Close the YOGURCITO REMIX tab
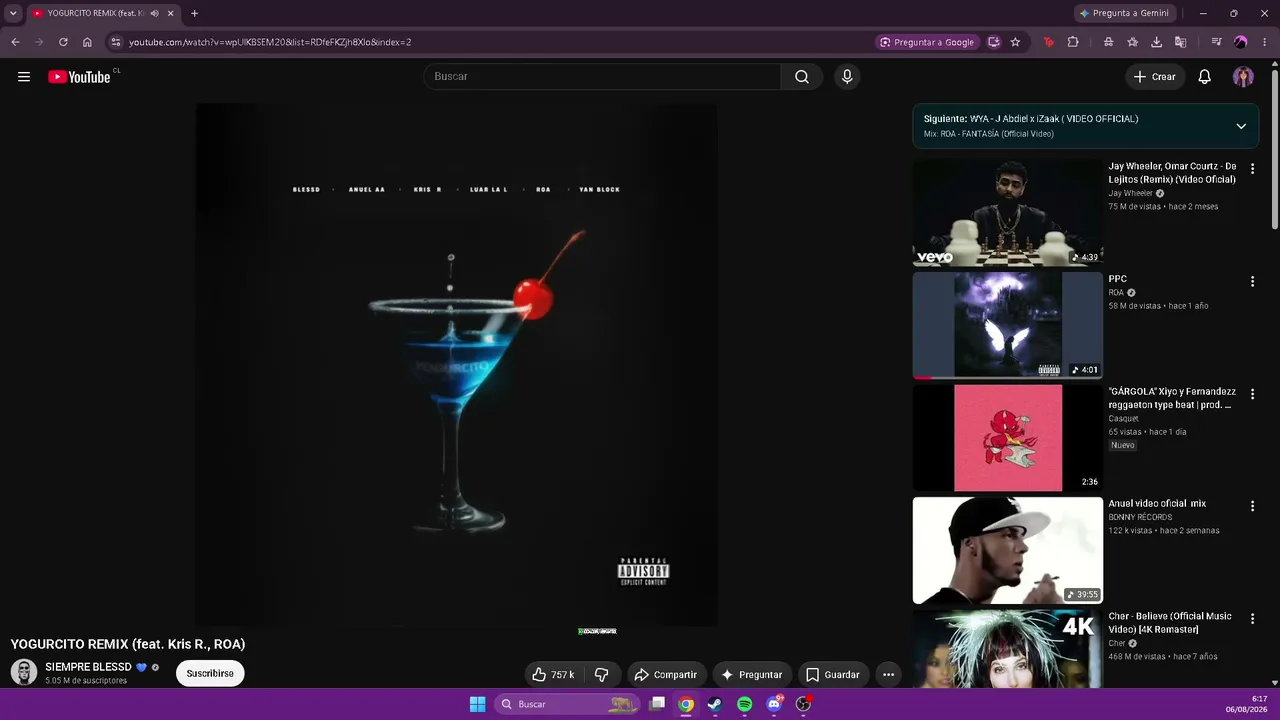 tap(171, 13)
